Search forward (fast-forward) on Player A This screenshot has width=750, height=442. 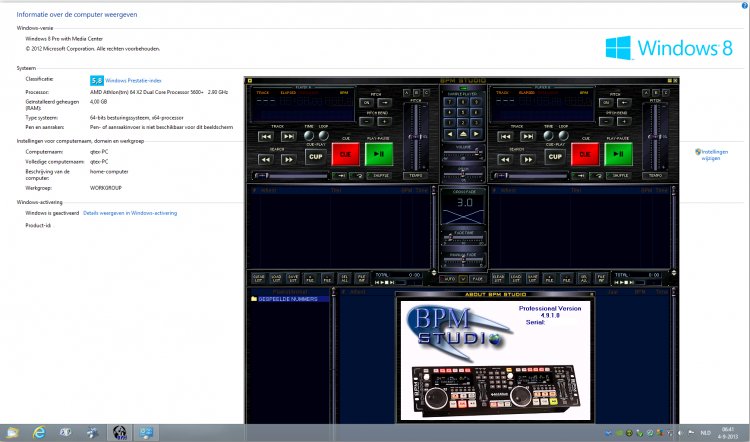tap(288, 159)
